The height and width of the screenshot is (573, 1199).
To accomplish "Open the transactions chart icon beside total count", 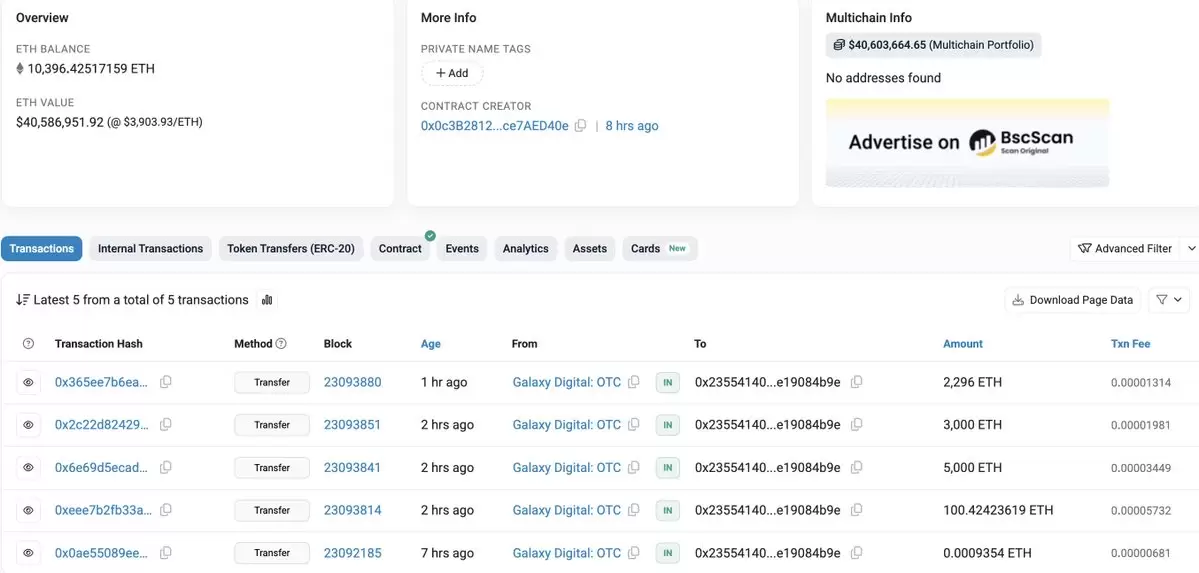I will tap(267, 300).
